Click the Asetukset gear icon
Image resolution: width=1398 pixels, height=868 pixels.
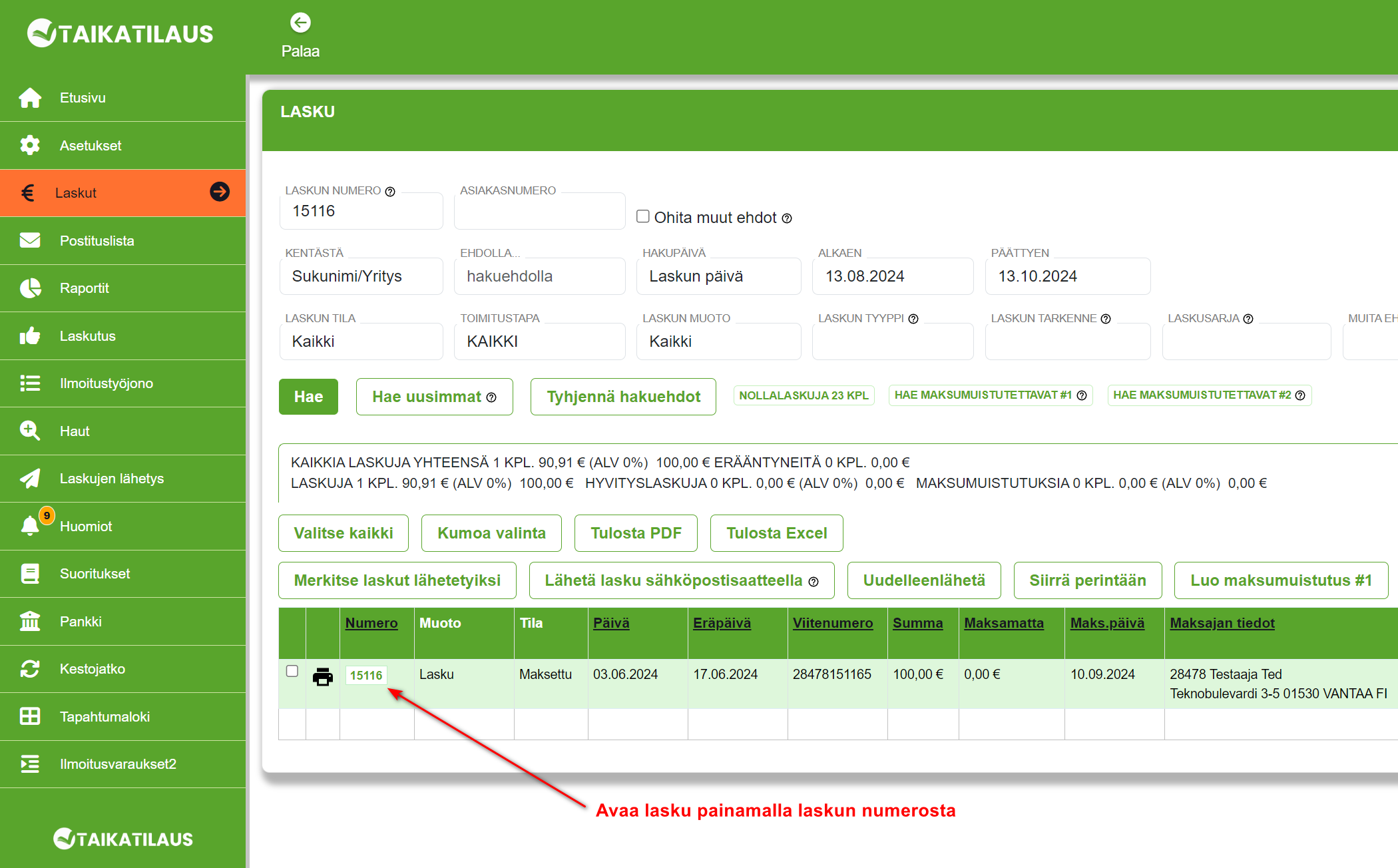[x=30, y=145]
